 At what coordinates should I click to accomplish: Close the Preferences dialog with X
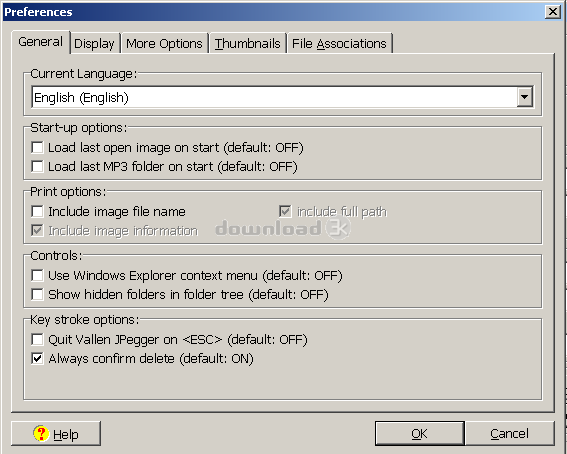pyautogui.click(x=553, y=12)
